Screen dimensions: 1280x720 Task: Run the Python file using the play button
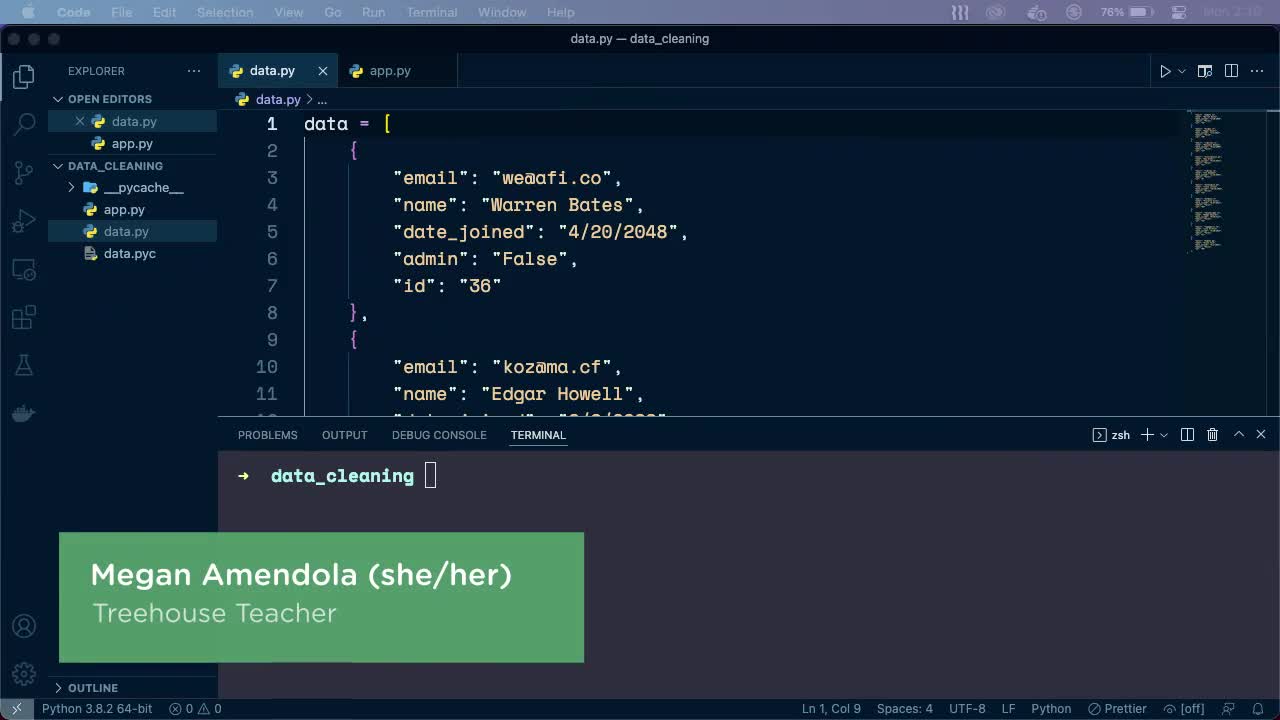(x=1164, y=71)
